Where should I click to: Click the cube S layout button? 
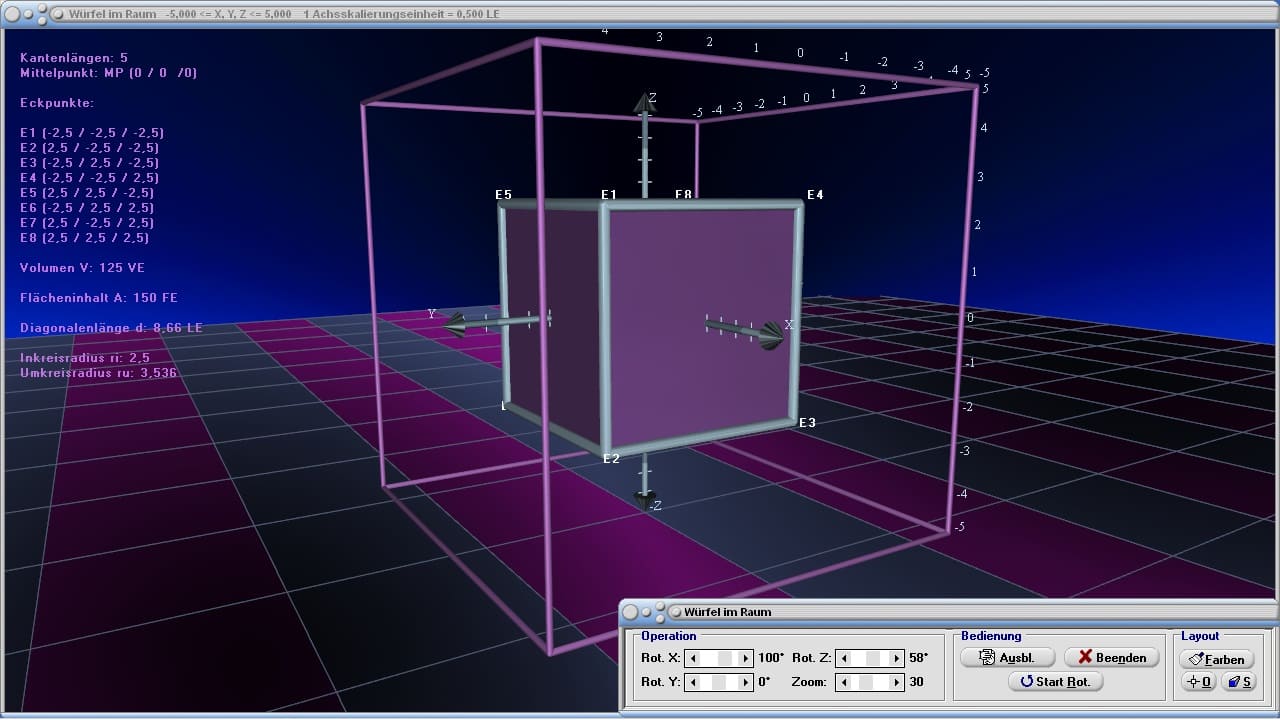pos(1238,682)
